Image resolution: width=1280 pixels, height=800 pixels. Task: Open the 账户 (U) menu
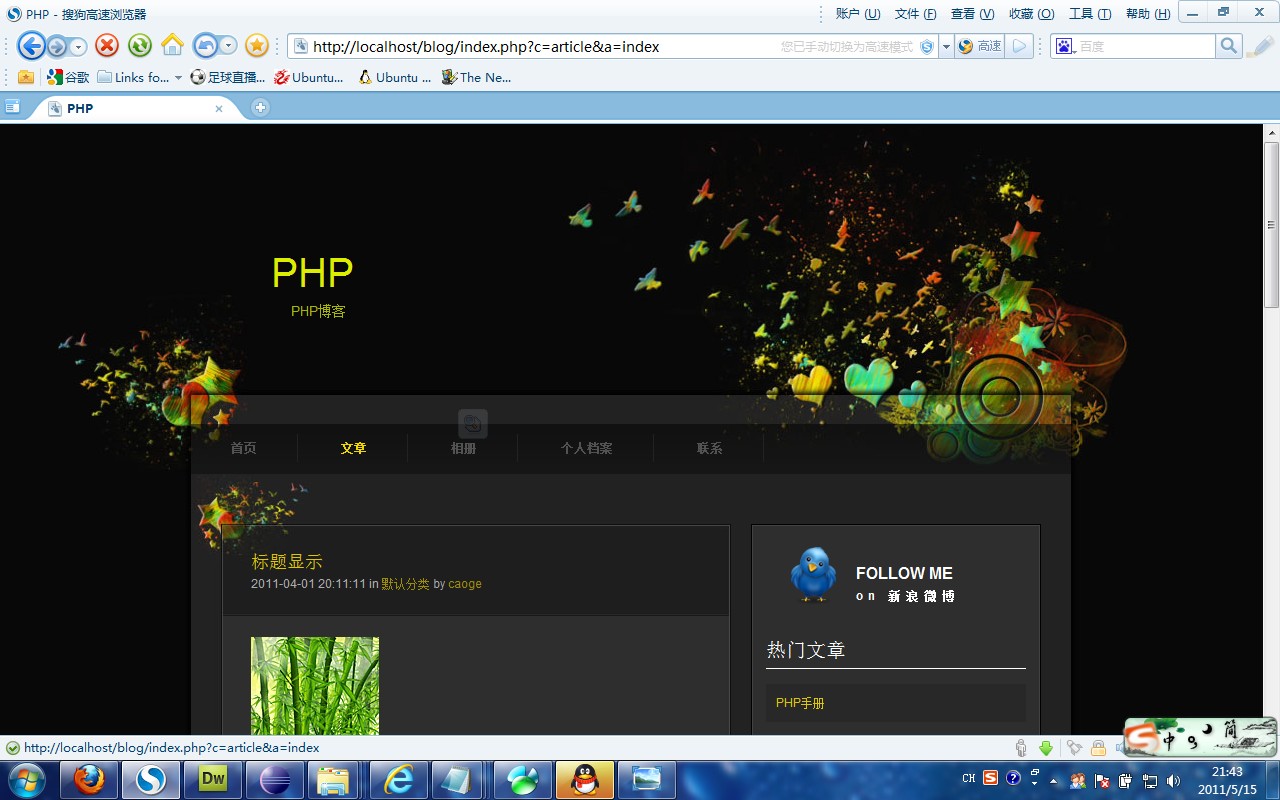pyautogui.click(x=858, y=14)
